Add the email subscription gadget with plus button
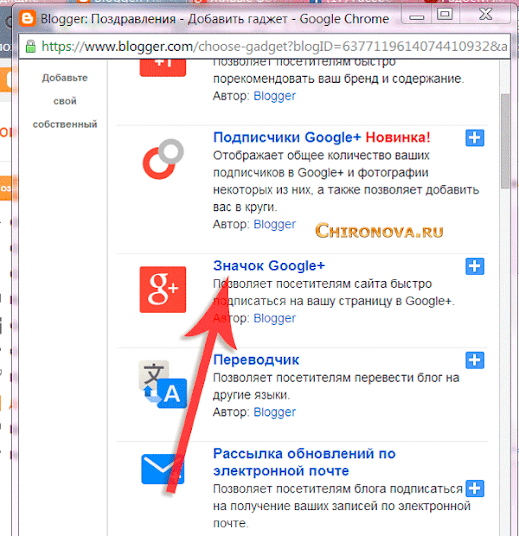The width and height of the screenshot is (519, 536). [475, 488]
